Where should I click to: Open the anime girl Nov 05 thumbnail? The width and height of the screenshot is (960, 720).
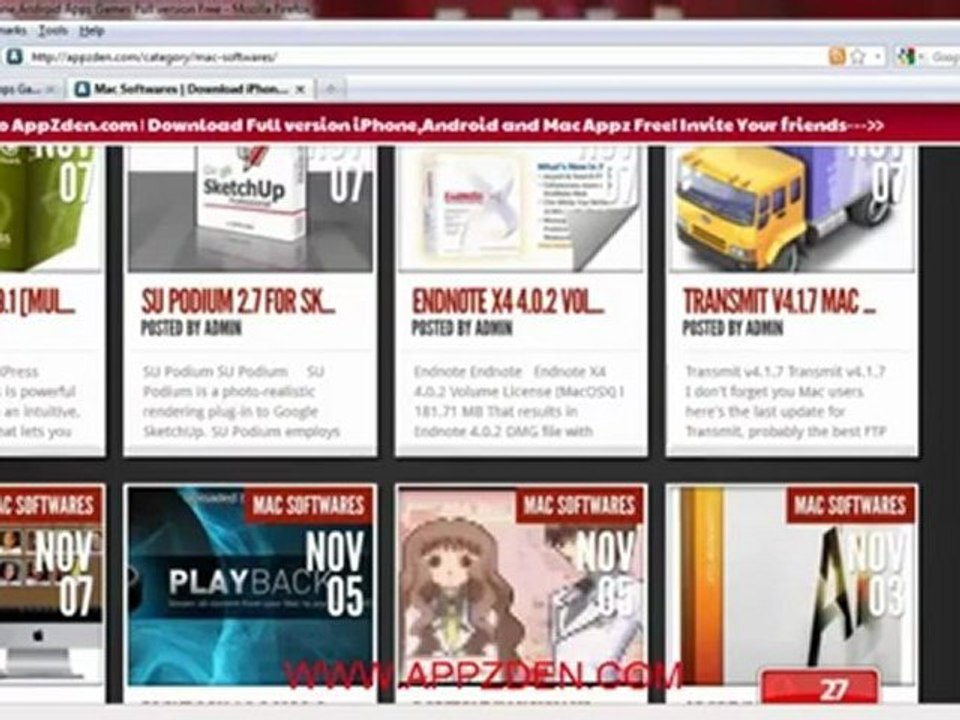(521, 586)
